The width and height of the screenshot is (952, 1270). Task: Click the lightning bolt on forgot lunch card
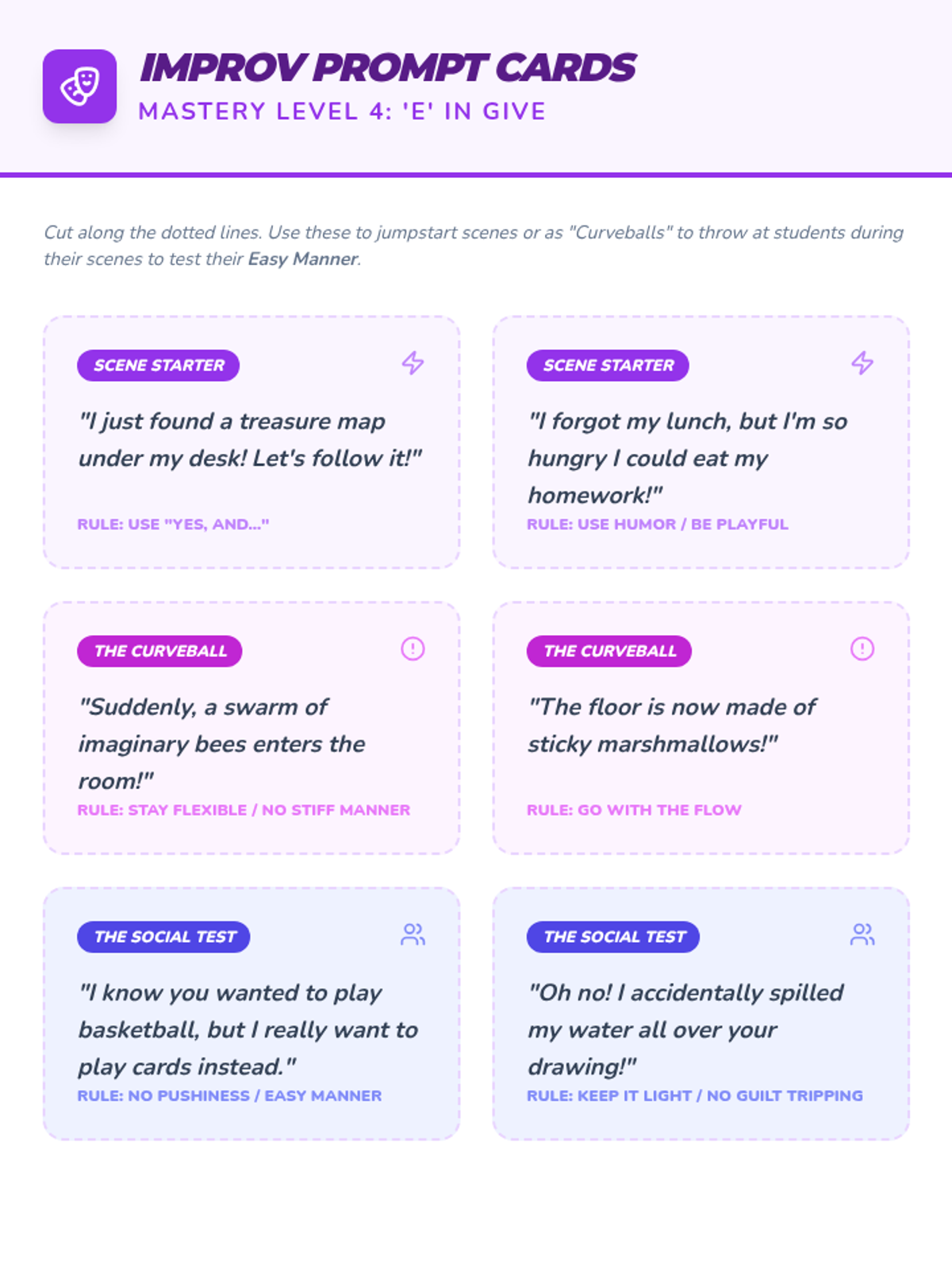point(862,364)
